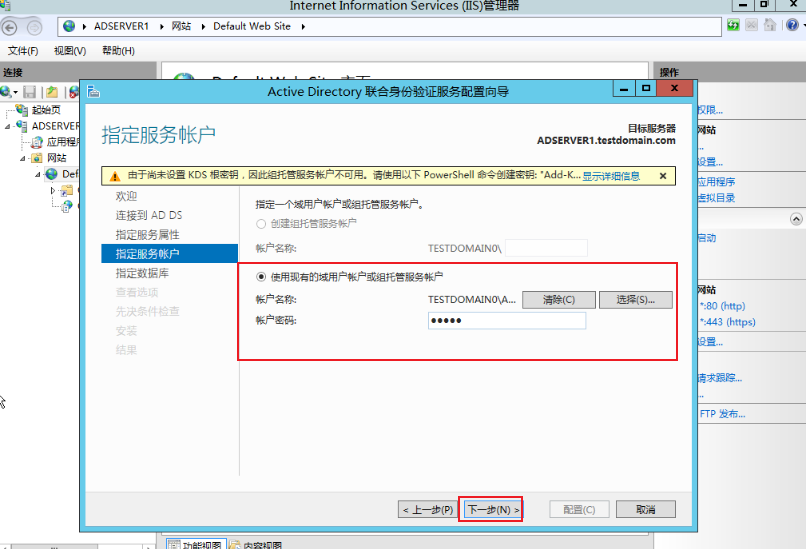Open the 应用程序 link in actions pane

coord(716,181)
